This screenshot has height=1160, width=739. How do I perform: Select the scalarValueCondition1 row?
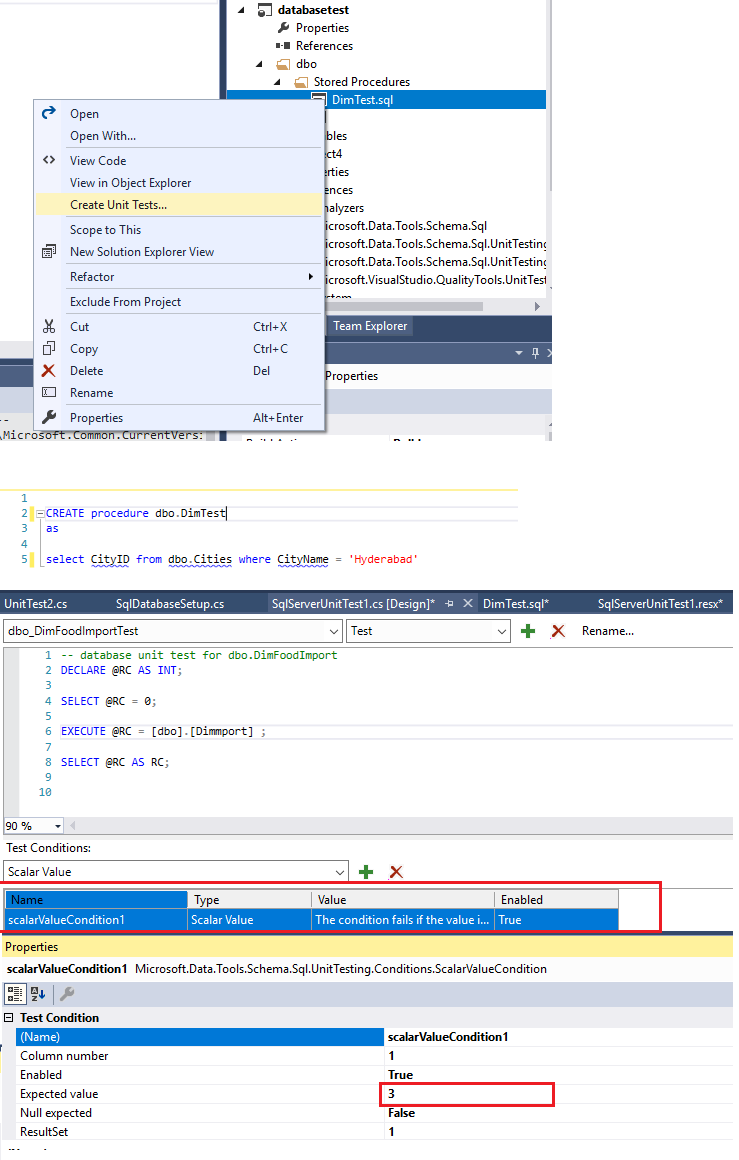click(x=311, y=920)
